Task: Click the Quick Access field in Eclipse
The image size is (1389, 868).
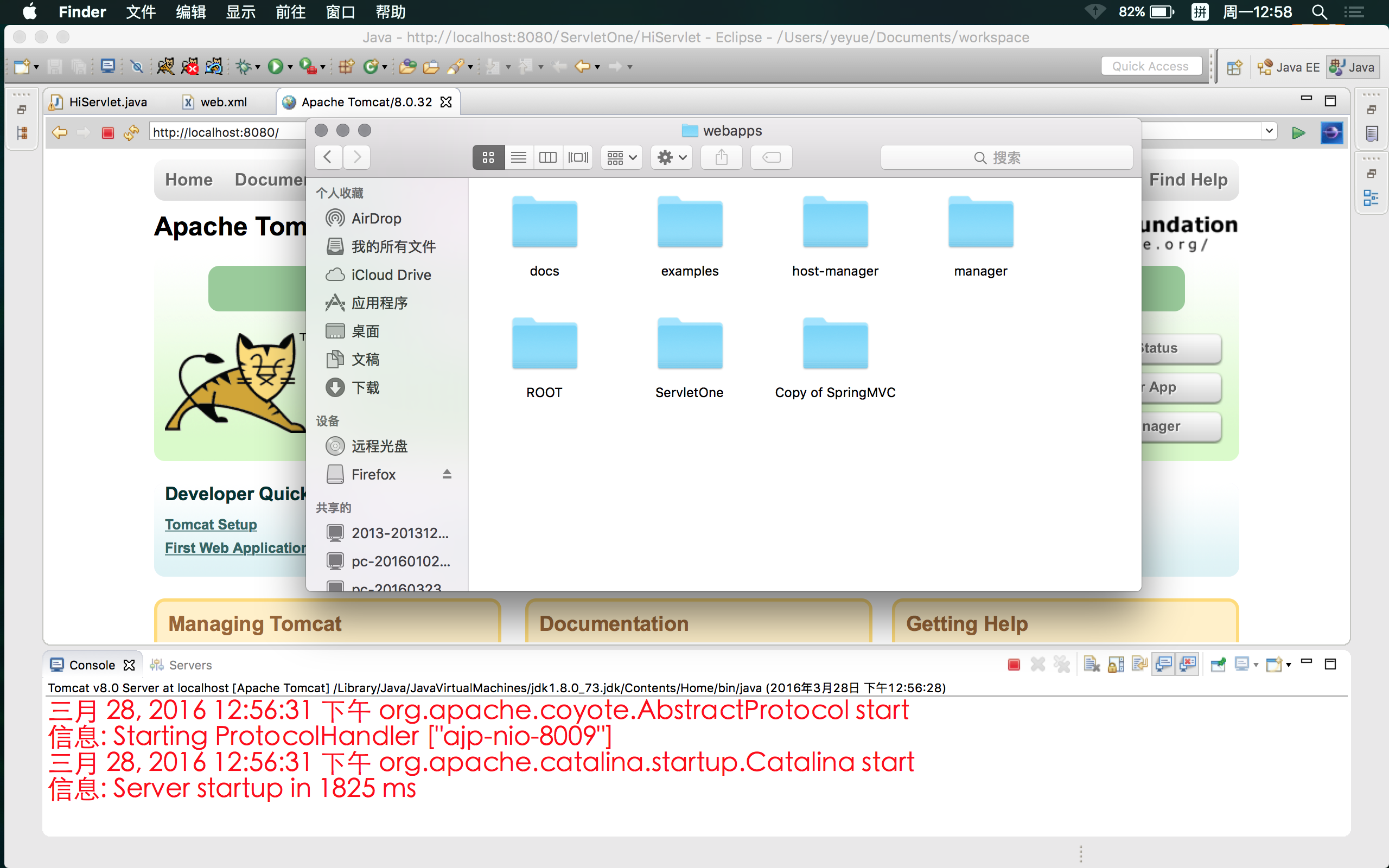Action: pyautogui.click(x=1151, y=66)
